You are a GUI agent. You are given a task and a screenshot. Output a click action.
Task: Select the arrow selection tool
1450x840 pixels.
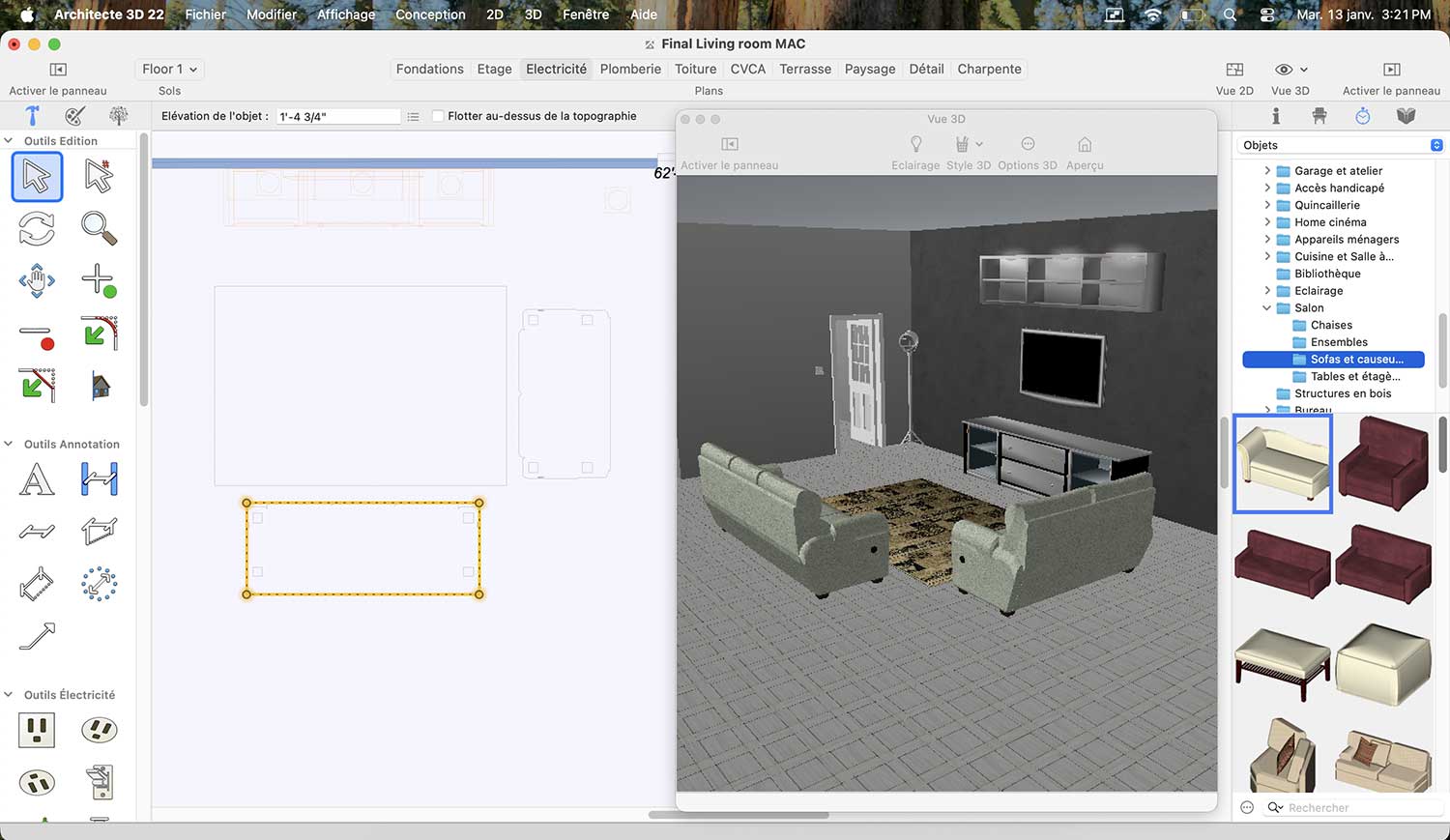pyautogui.click(x=37, y=177)
